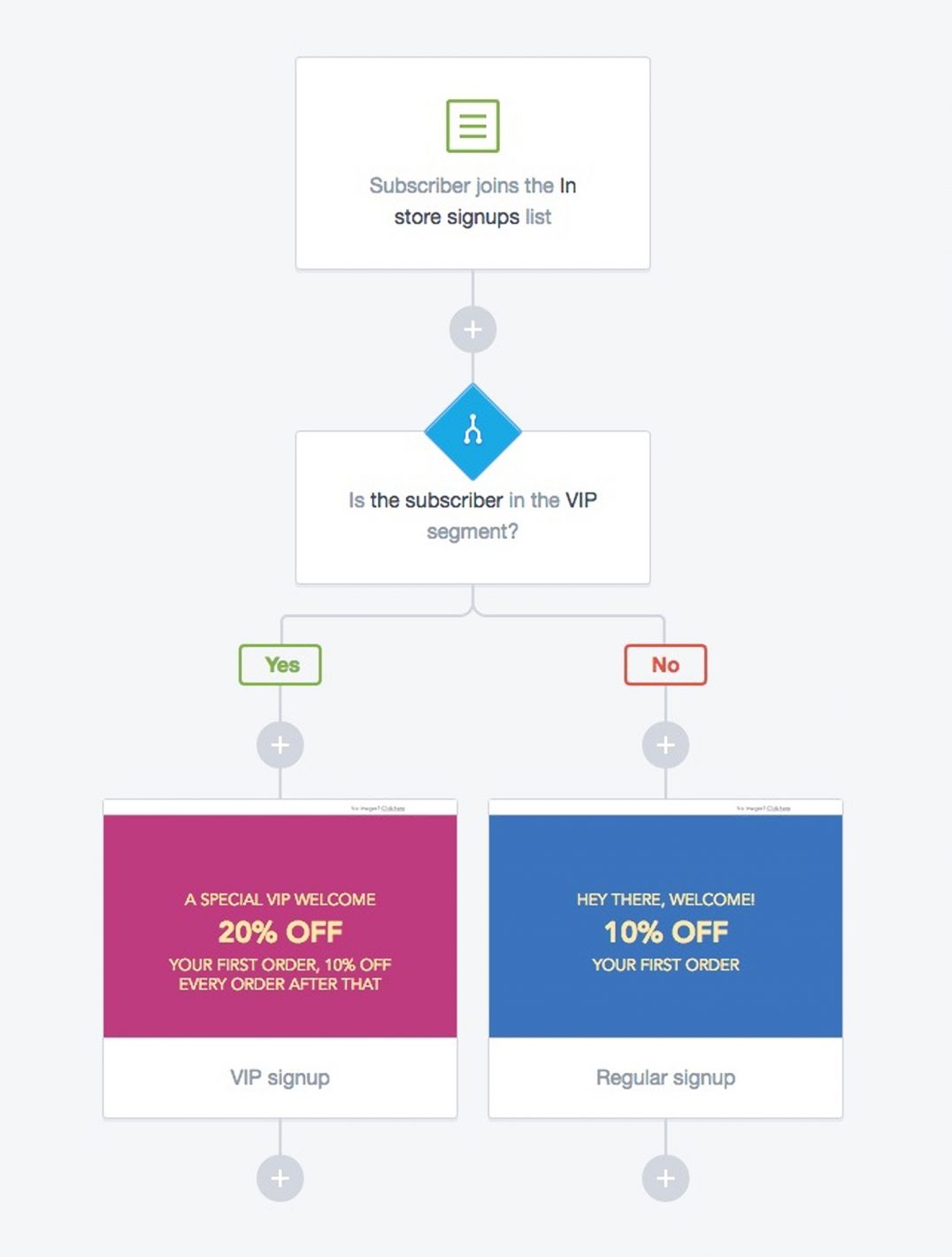Click the 'HEY THERE, WELCOME!' text in blue email
Screen dimensions: 952x1257
point(665,899)
